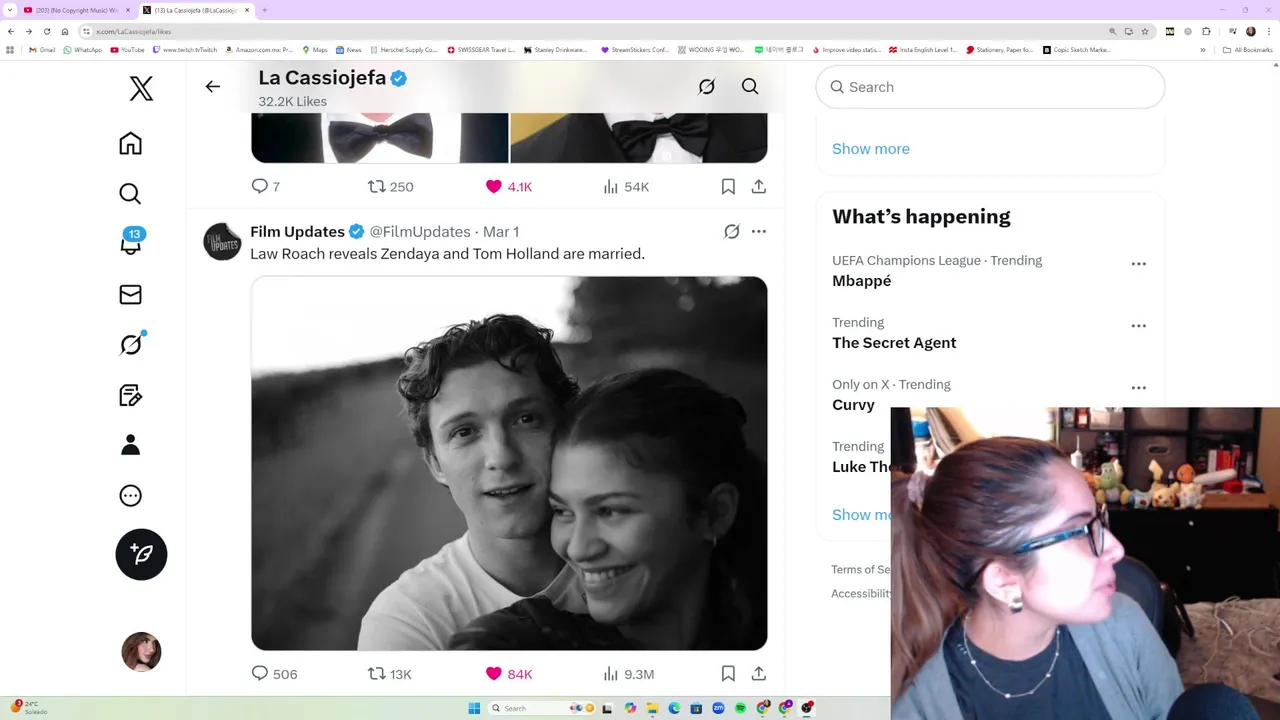
Task: Open Explore via the sidebar magnifier icon
Action: [x=130, y=193]
